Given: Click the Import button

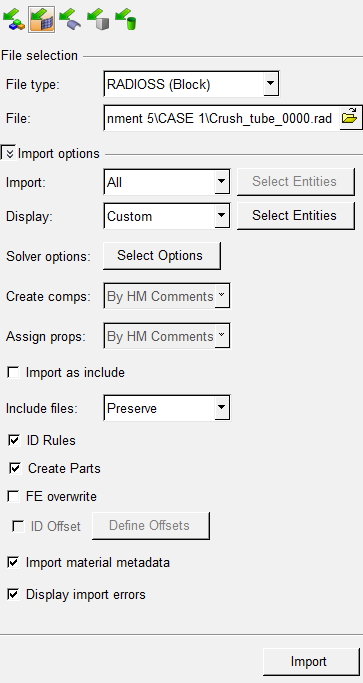Looking at the screenshot, I should 311,662.
